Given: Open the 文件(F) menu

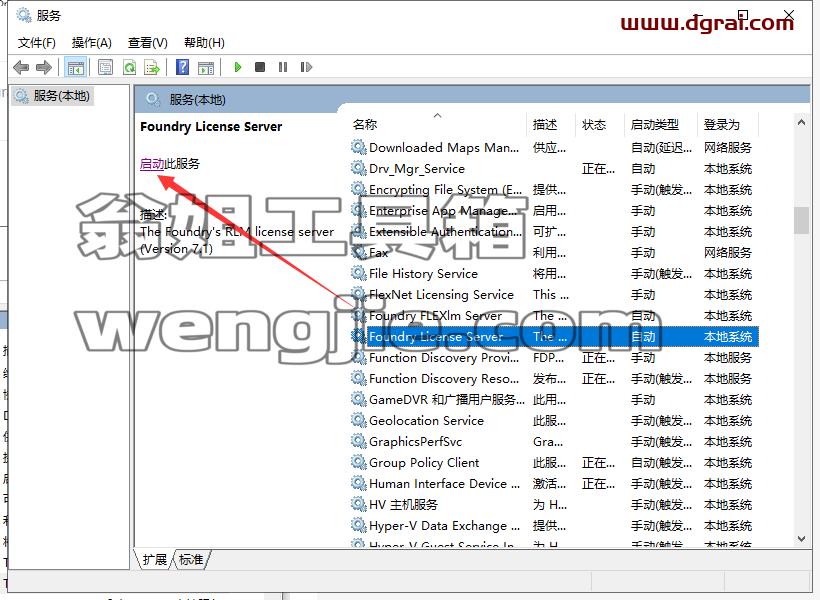Looking at the screenshot, I should [37, 42].
